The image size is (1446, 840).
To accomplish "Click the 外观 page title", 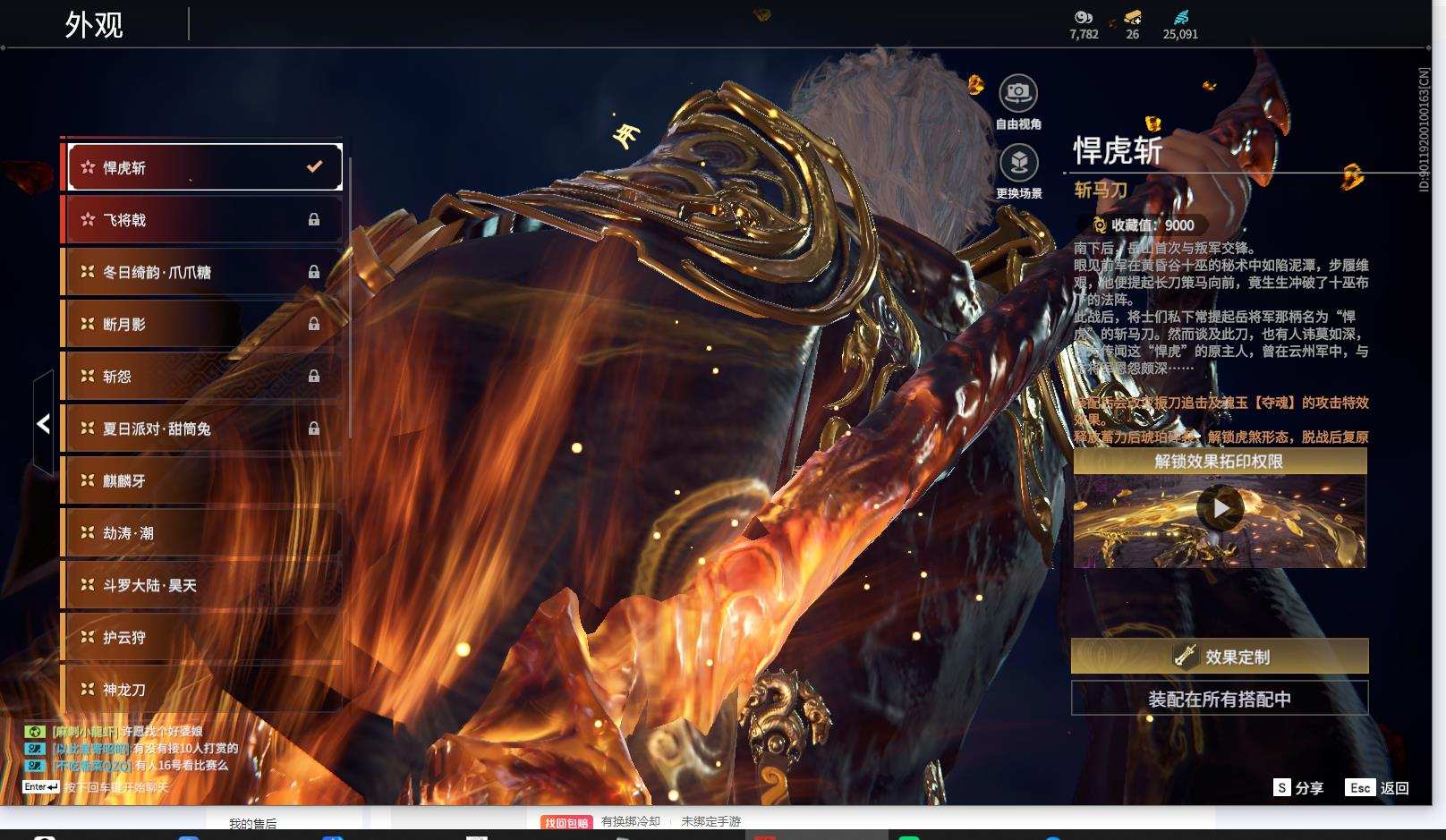I will [94, 24].
